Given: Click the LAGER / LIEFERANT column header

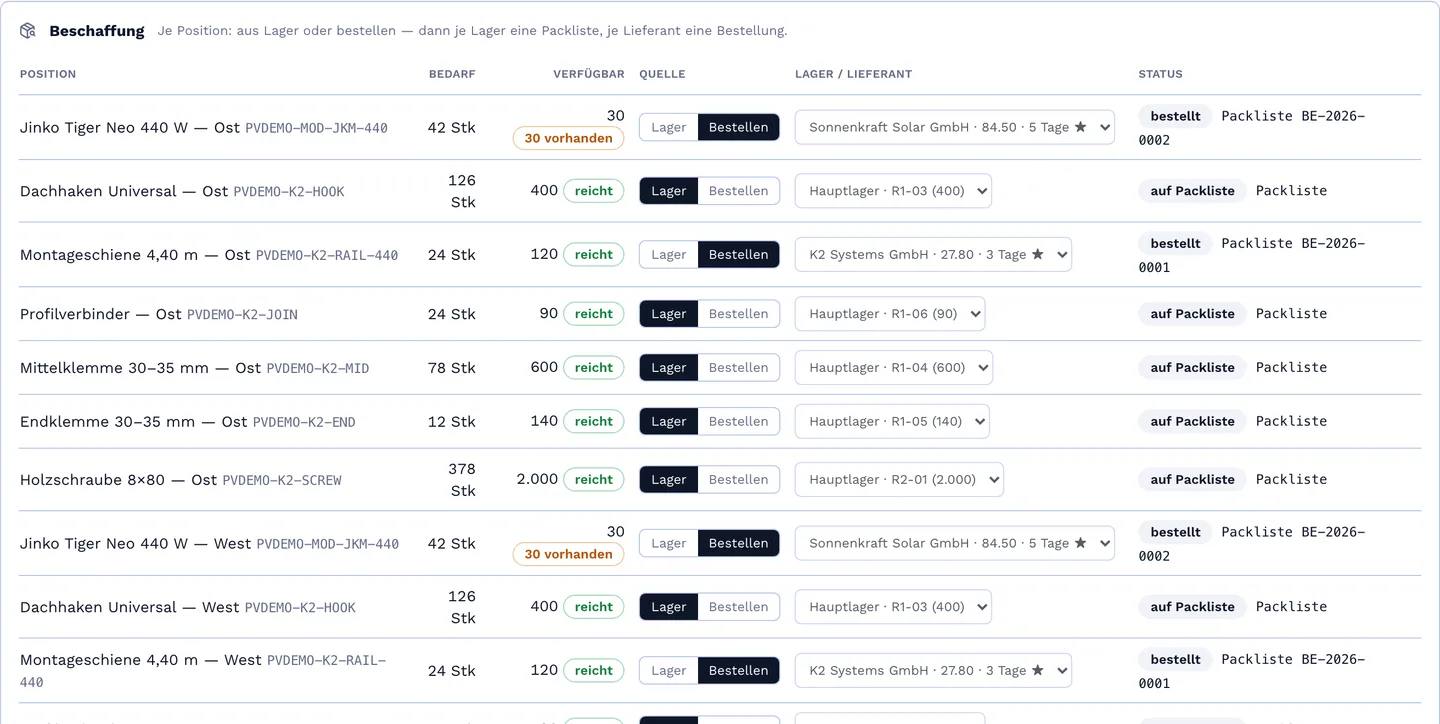Looking at the screenshot, I should tap(853, 74).
